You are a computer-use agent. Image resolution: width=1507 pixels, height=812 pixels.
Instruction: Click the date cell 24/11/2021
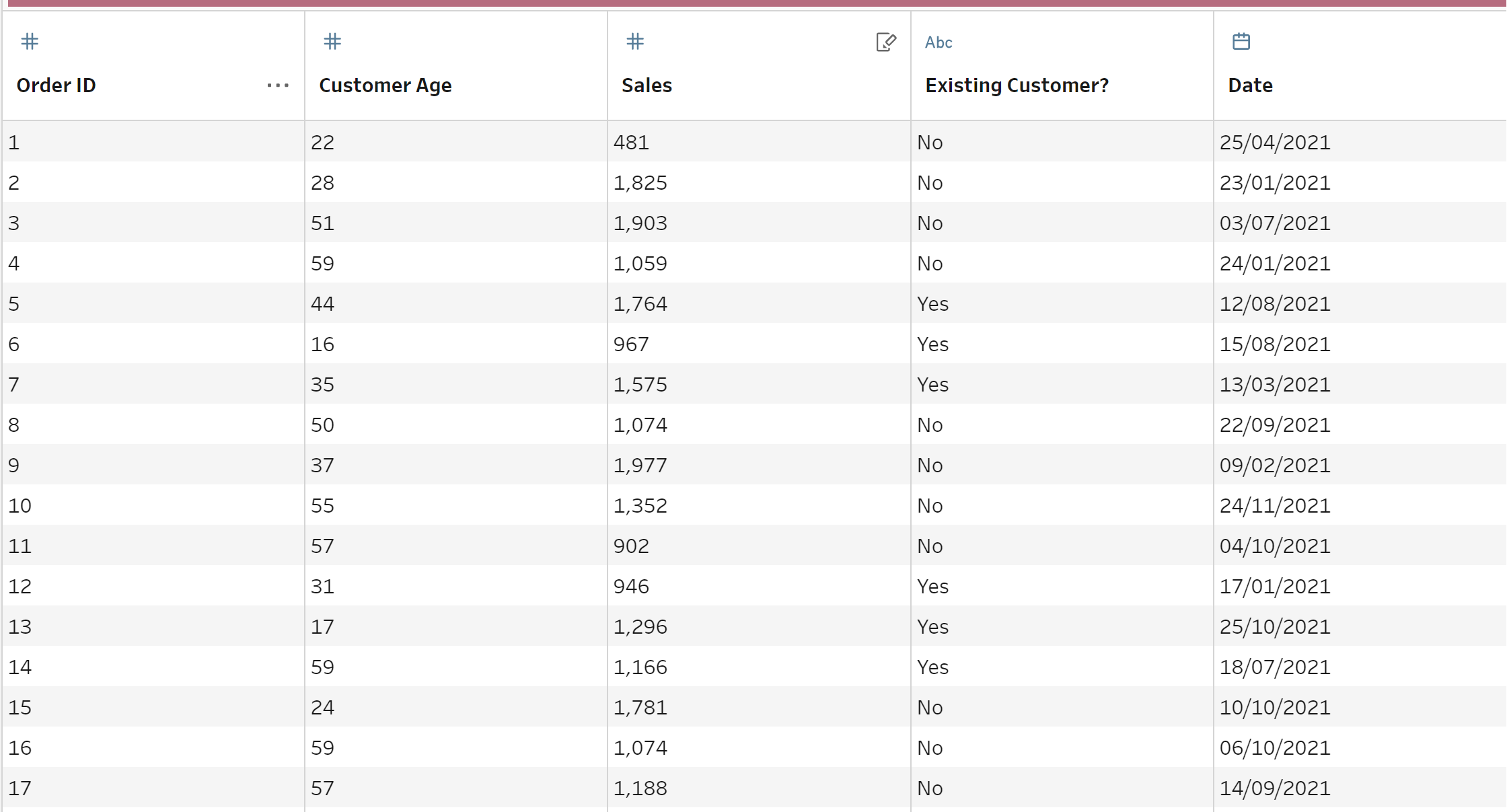[x=1275, y=506]
